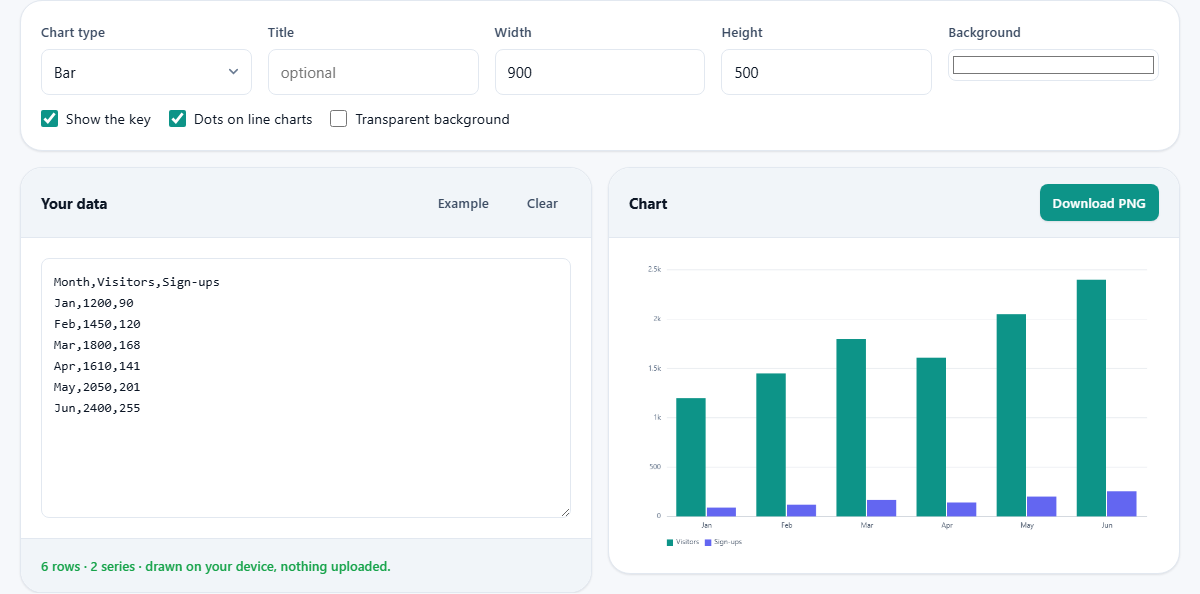Click the textarea resize handle corner
Screen dimensions: 1200x594
(564, 511)
